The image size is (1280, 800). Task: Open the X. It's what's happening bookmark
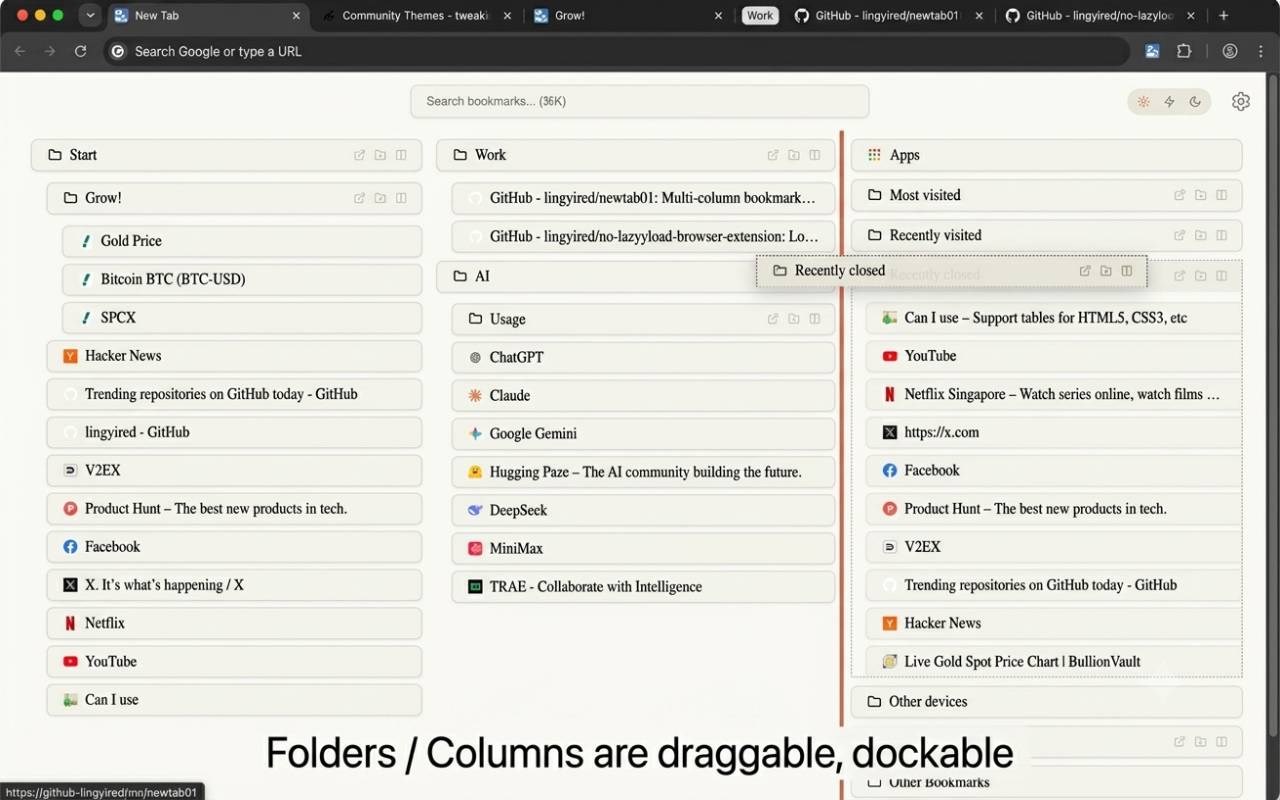[x=234, y=585]
